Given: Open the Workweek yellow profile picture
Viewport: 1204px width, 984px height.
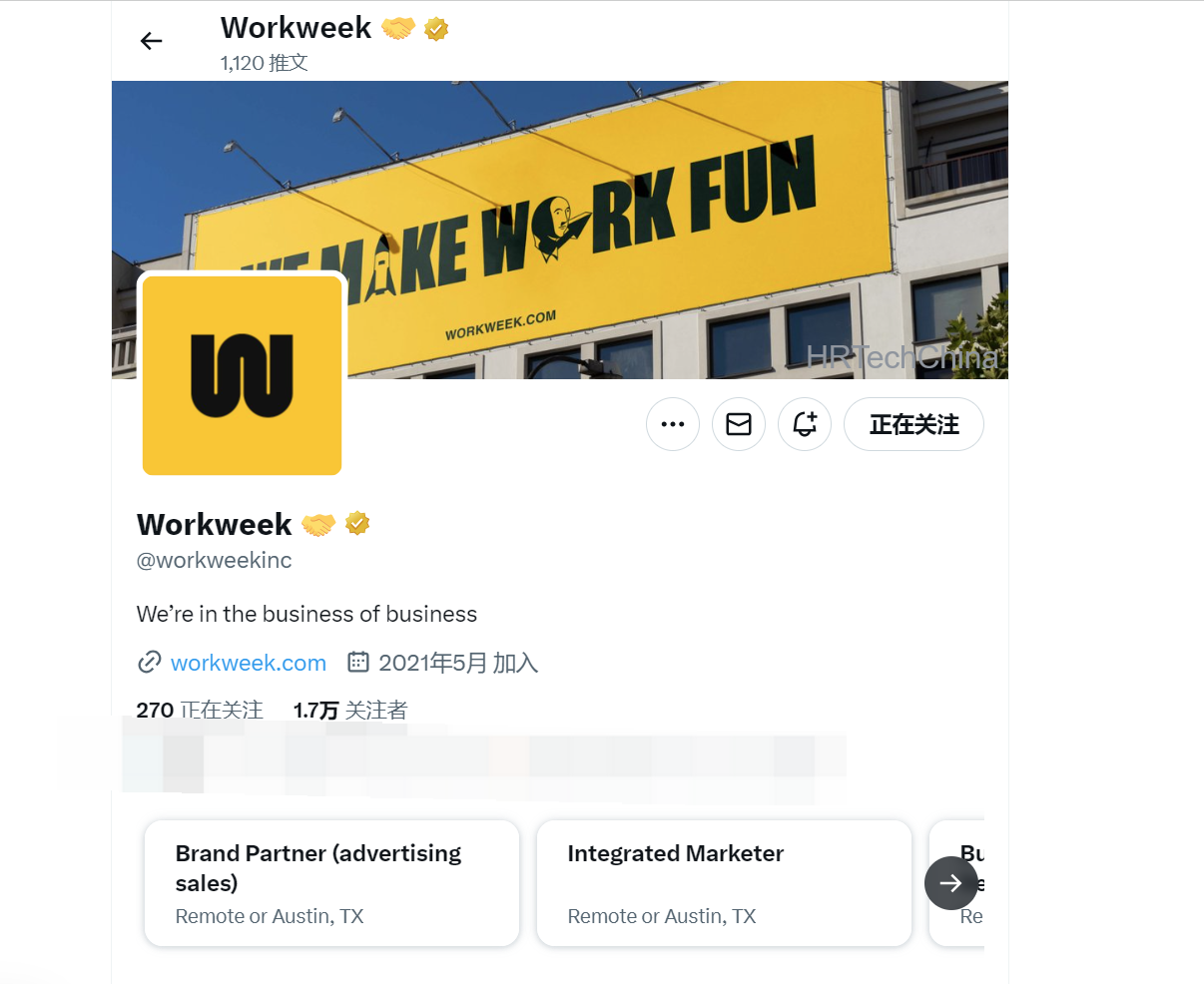Looking at the screenshot, I should click(243, 375).
